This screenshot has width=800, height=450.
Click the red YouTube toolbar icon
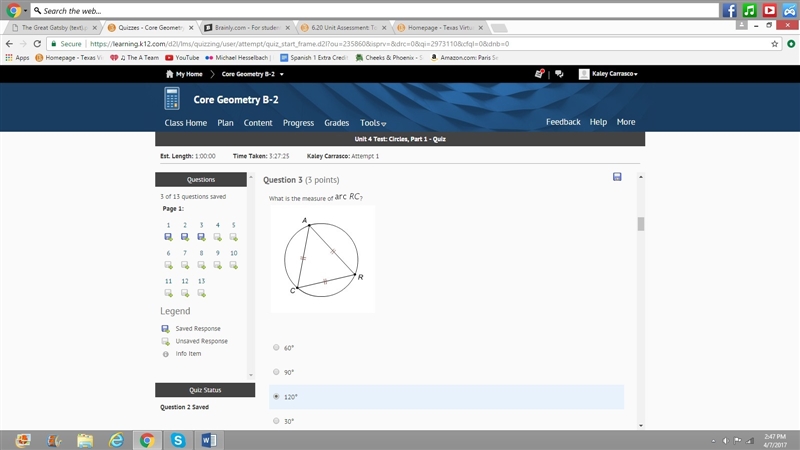769,10
